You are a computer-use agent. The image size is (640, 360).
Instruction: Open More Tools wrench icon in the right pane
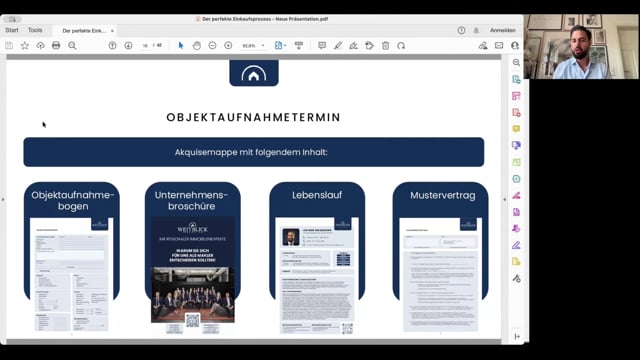pyautogui.click(x=516, y=278)
